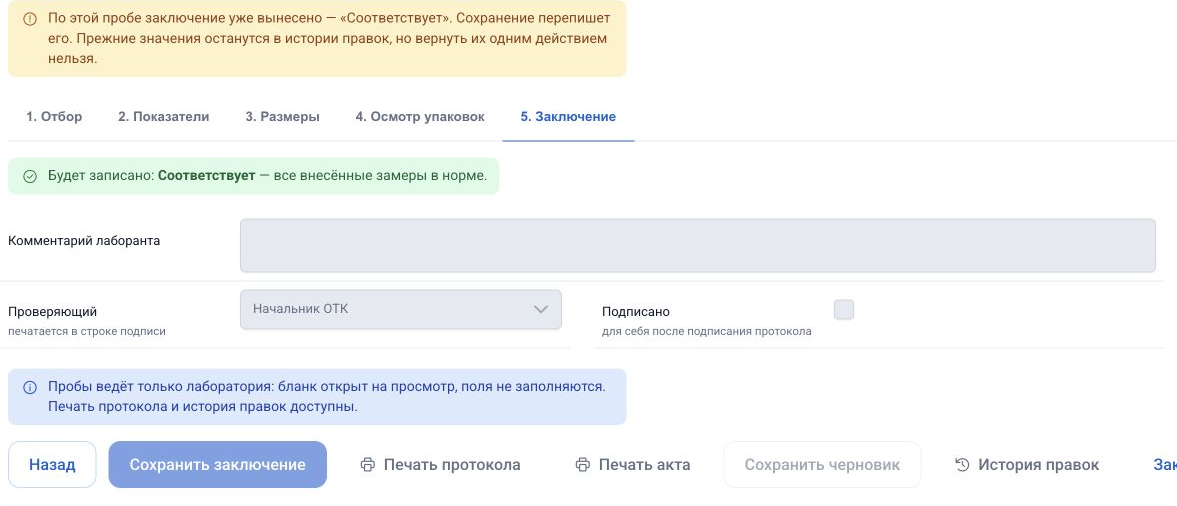
Task: Click the clock history icon beside История правок
Action: tap(962, 465)
